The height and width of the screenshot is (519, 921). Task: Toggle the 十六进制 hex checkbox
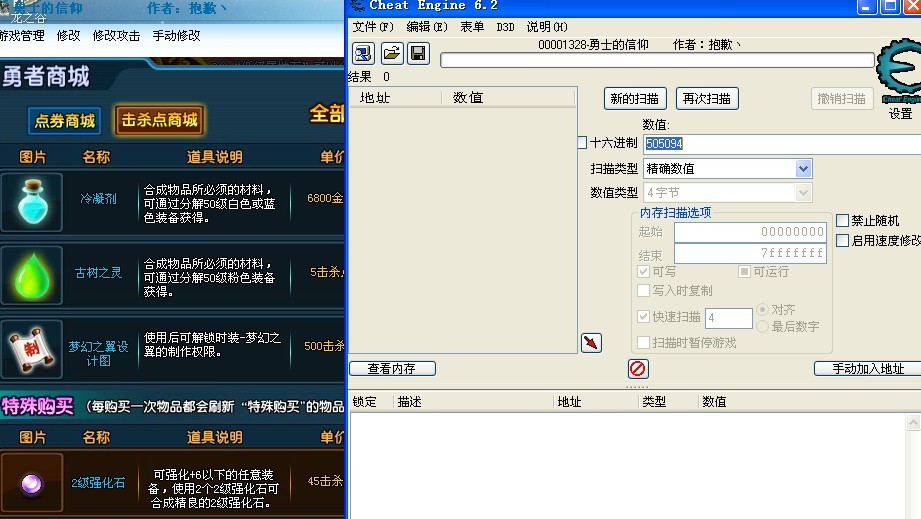[x=582, y=142]
